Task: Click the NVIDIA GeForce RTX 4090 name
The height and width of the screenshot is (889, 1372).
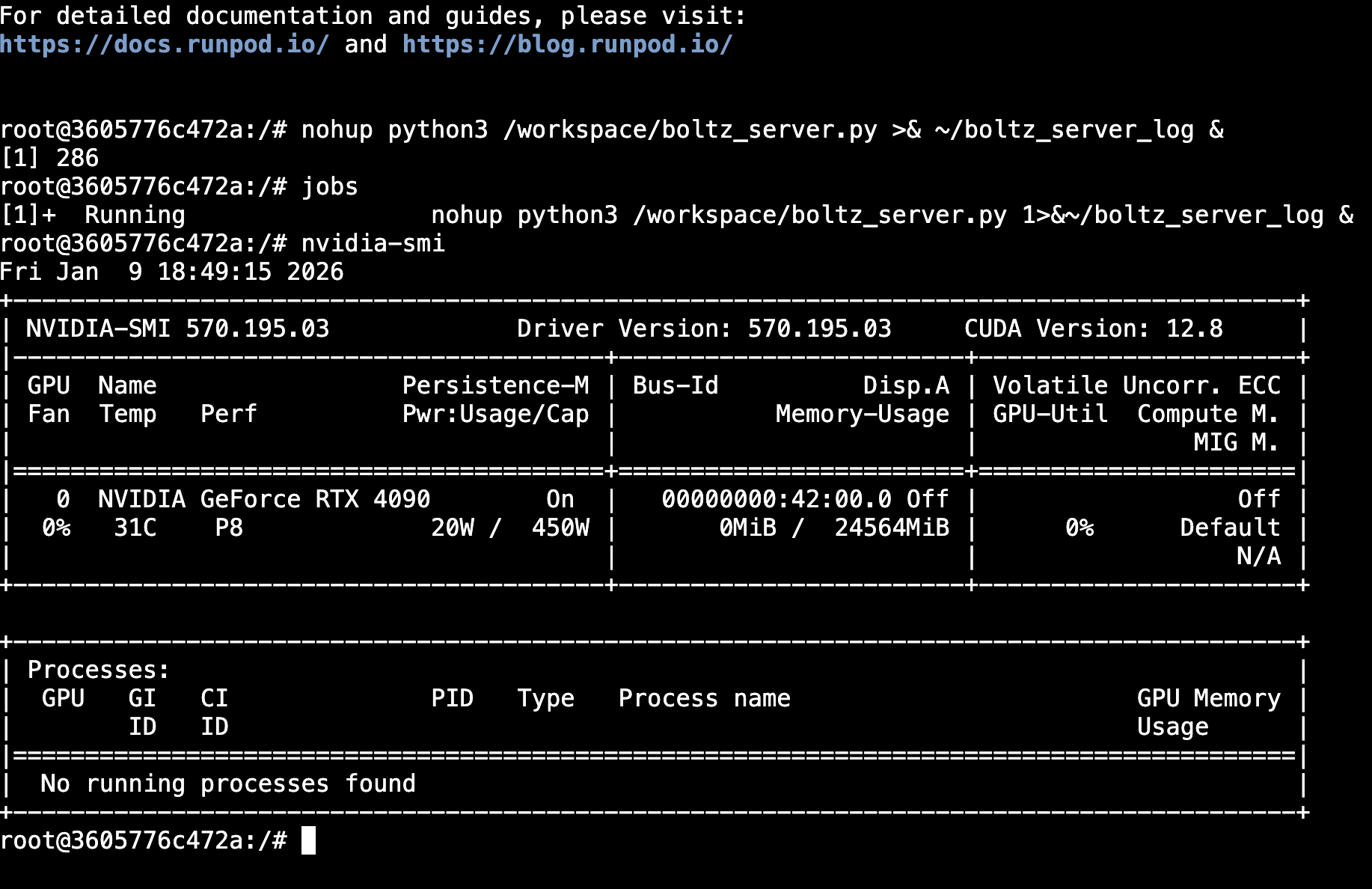Action: tap(264, 499)
